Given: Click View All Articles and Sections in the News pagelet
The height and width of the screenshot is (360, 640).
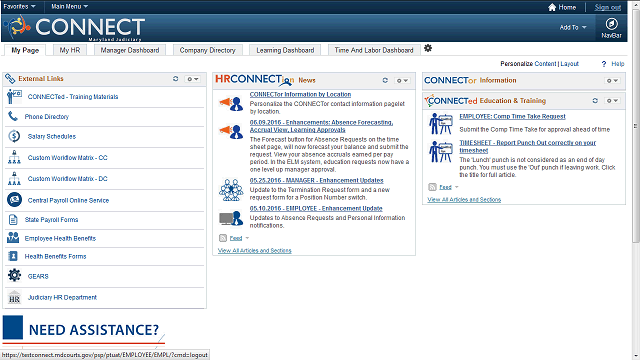Looking at the screenshot, I should pyautogui.click(x=255, y=250).
